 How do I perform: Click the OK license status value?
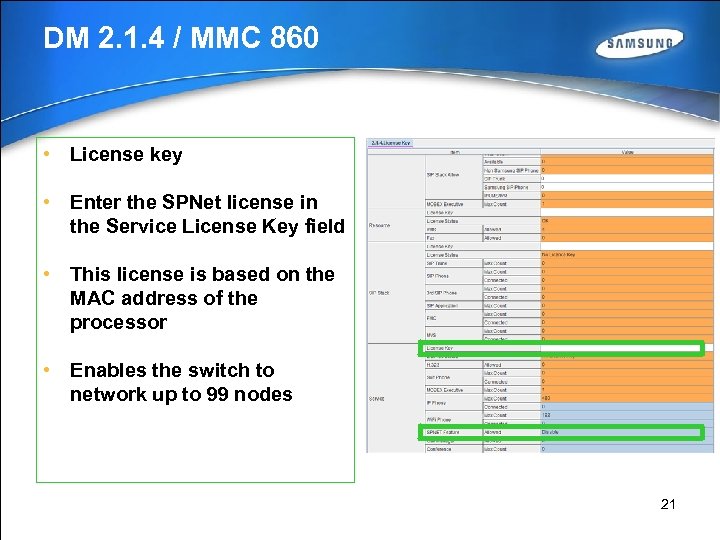(x=627, y=221)
